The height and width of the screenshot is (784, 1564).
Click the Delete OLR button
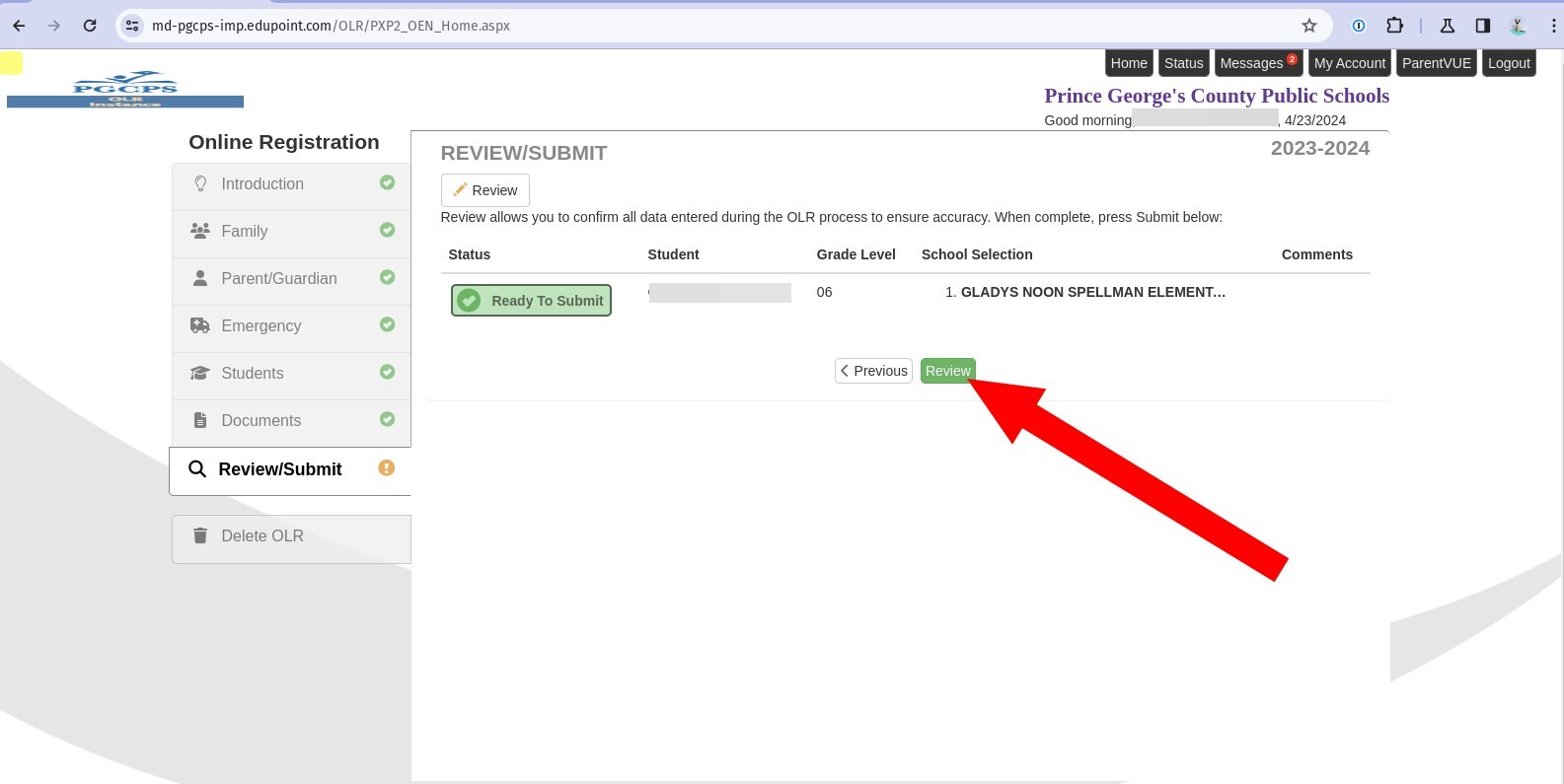tap(262, 536)
